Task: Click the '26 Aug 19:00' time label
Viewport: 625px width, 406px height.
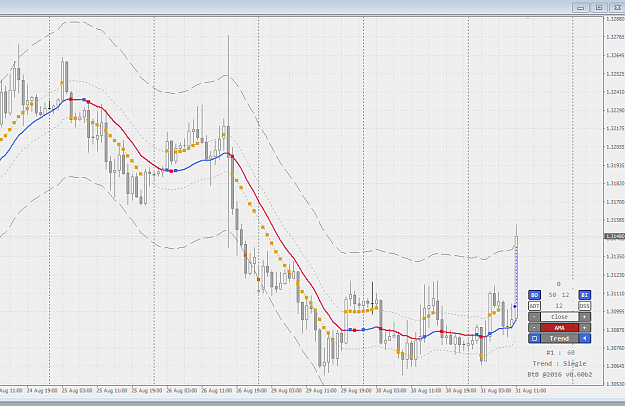Action: point(252,391)
